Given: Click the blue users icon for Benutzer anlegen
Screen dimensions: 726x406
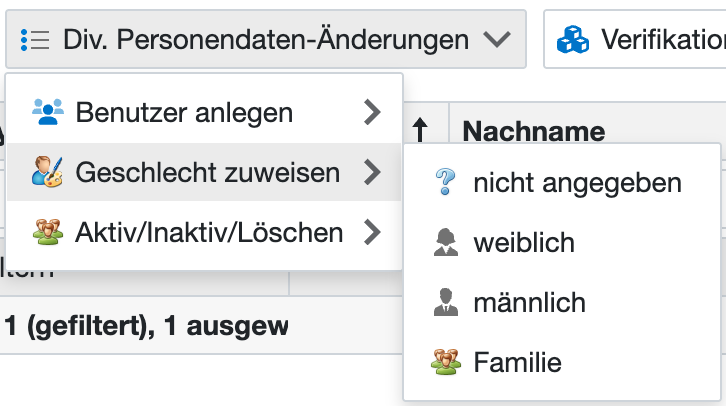Looking at the screenshot, I should 47,112.
